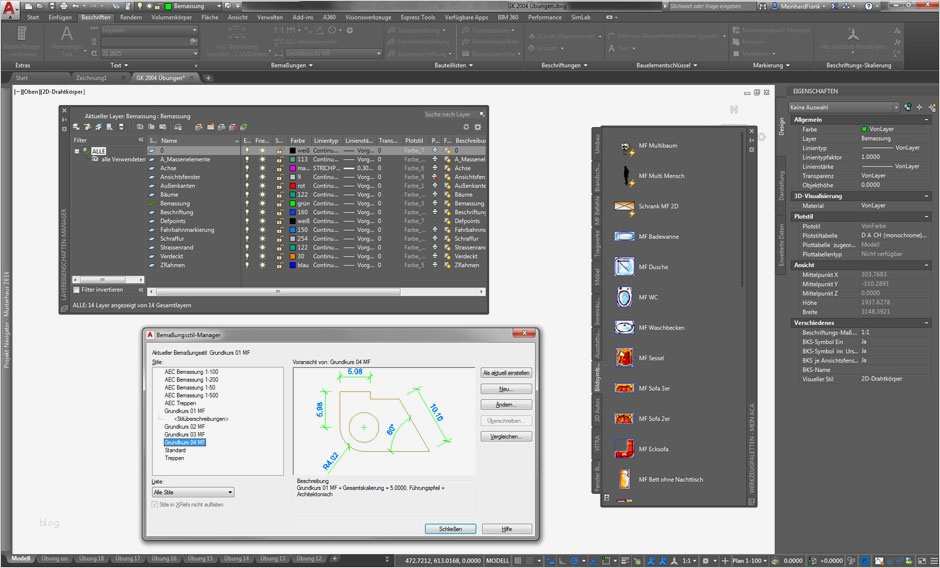Open Keine Auswahl dropdown in Eigenschaften
This screenshot has width=940, height=568.
[844, 107]
